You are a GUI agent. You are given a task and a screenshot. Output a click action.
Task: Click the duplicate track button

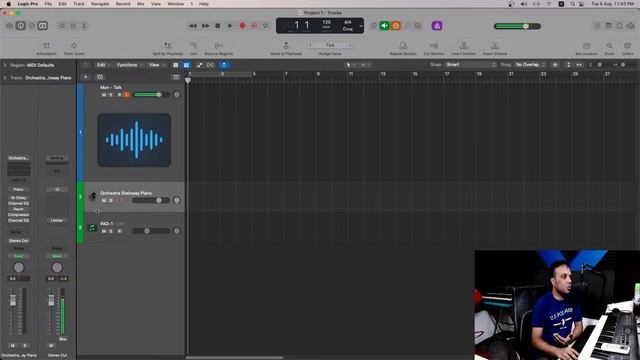pyautogui.click(x=100, y=77)
